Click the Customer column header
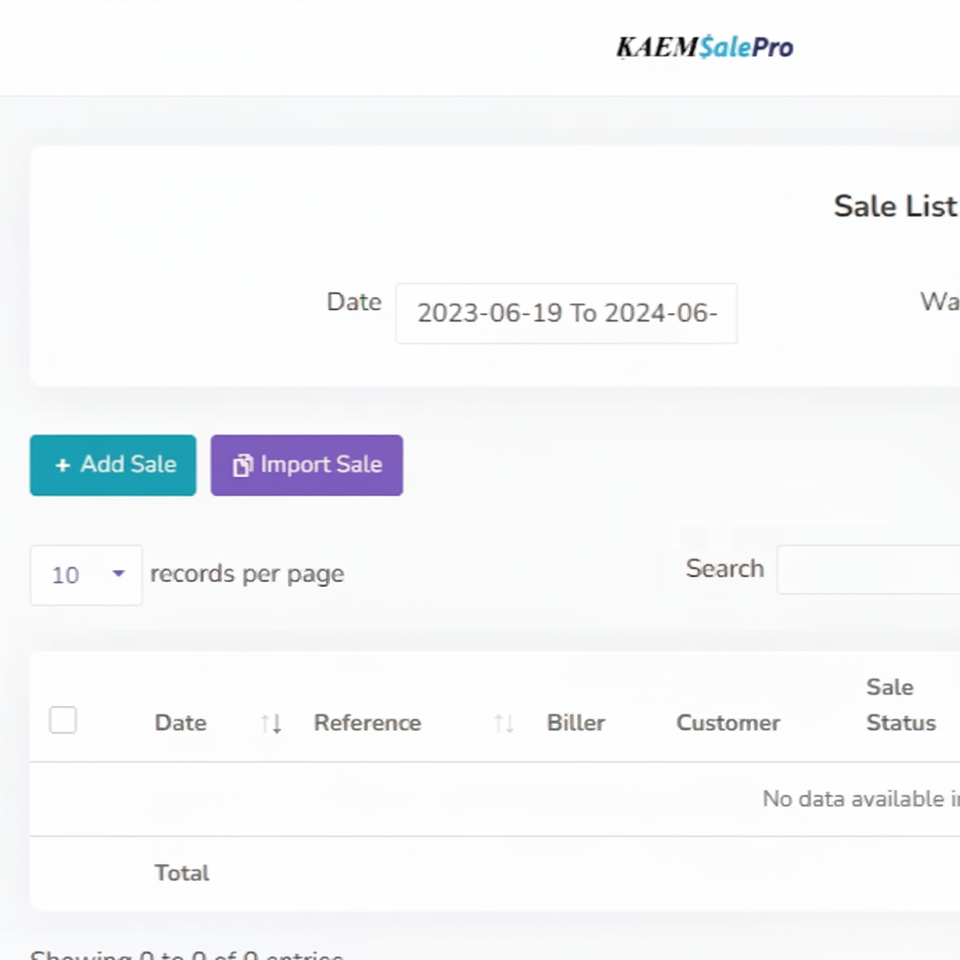The height and width of the screenshot is (960, 960). [x=728, y=723]
